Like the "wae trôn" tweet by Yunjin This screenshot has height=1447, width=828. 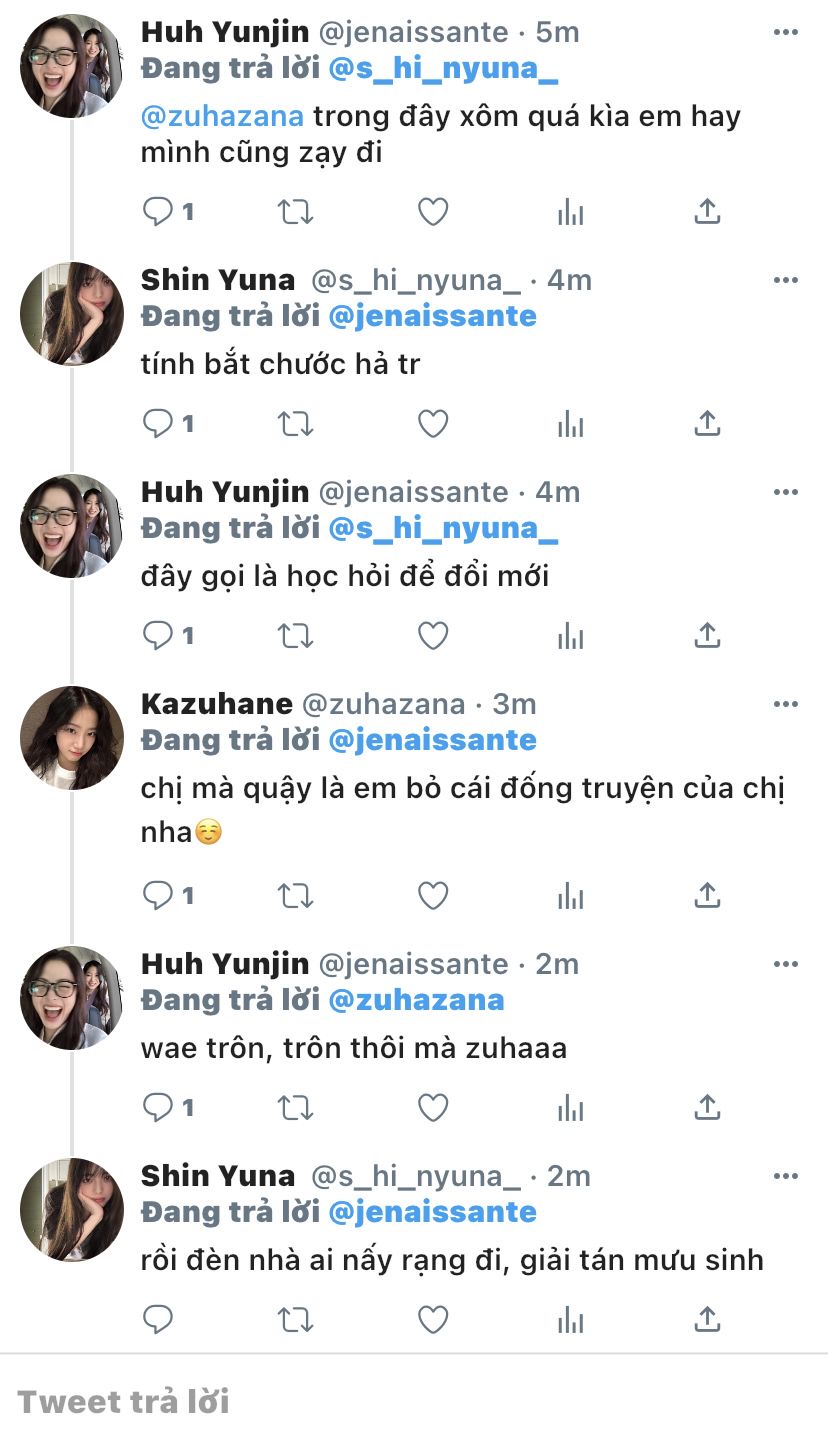432,1108
